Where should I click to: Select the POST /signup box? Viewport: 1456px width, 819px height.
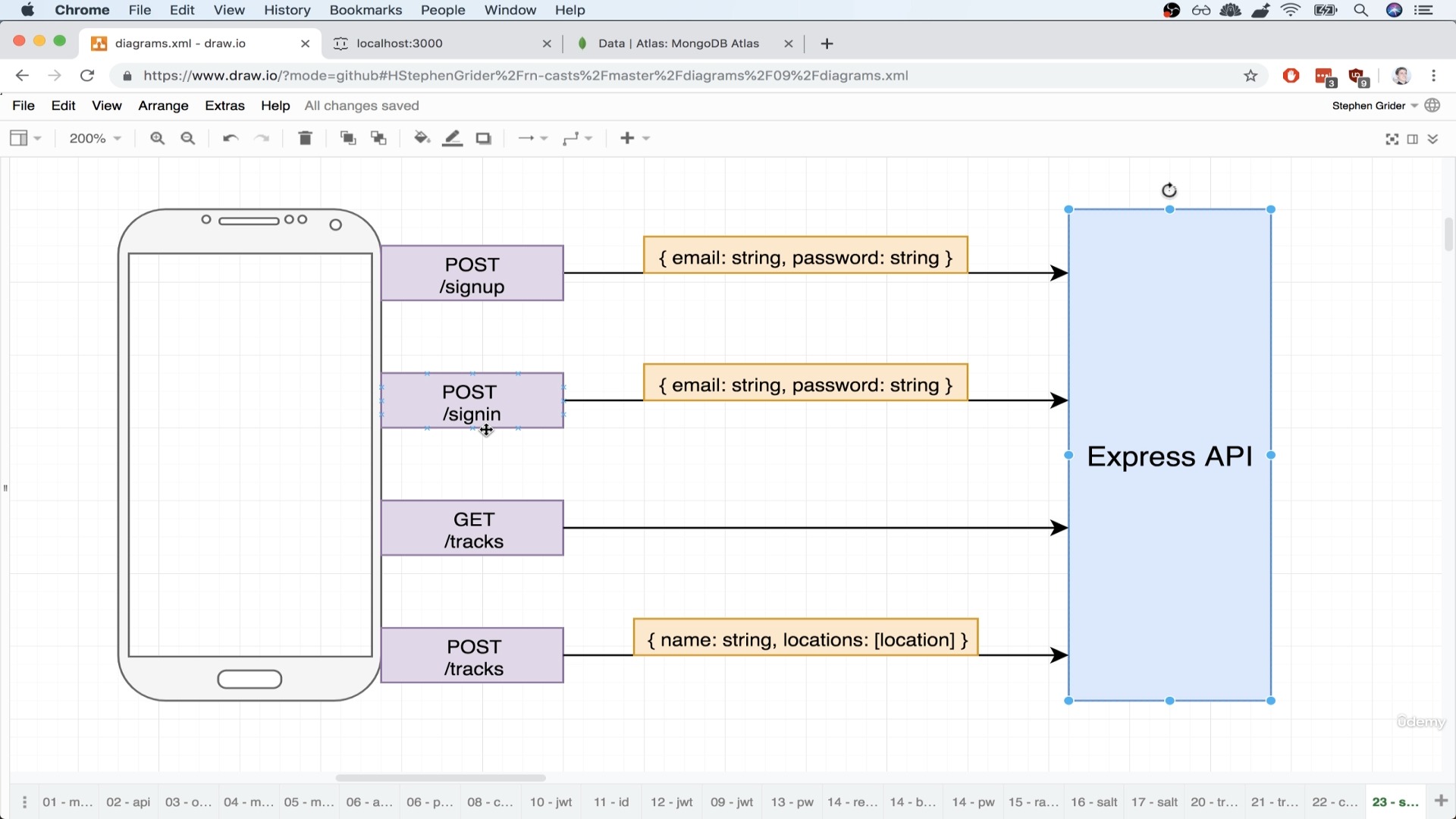[x=472, y=273]
